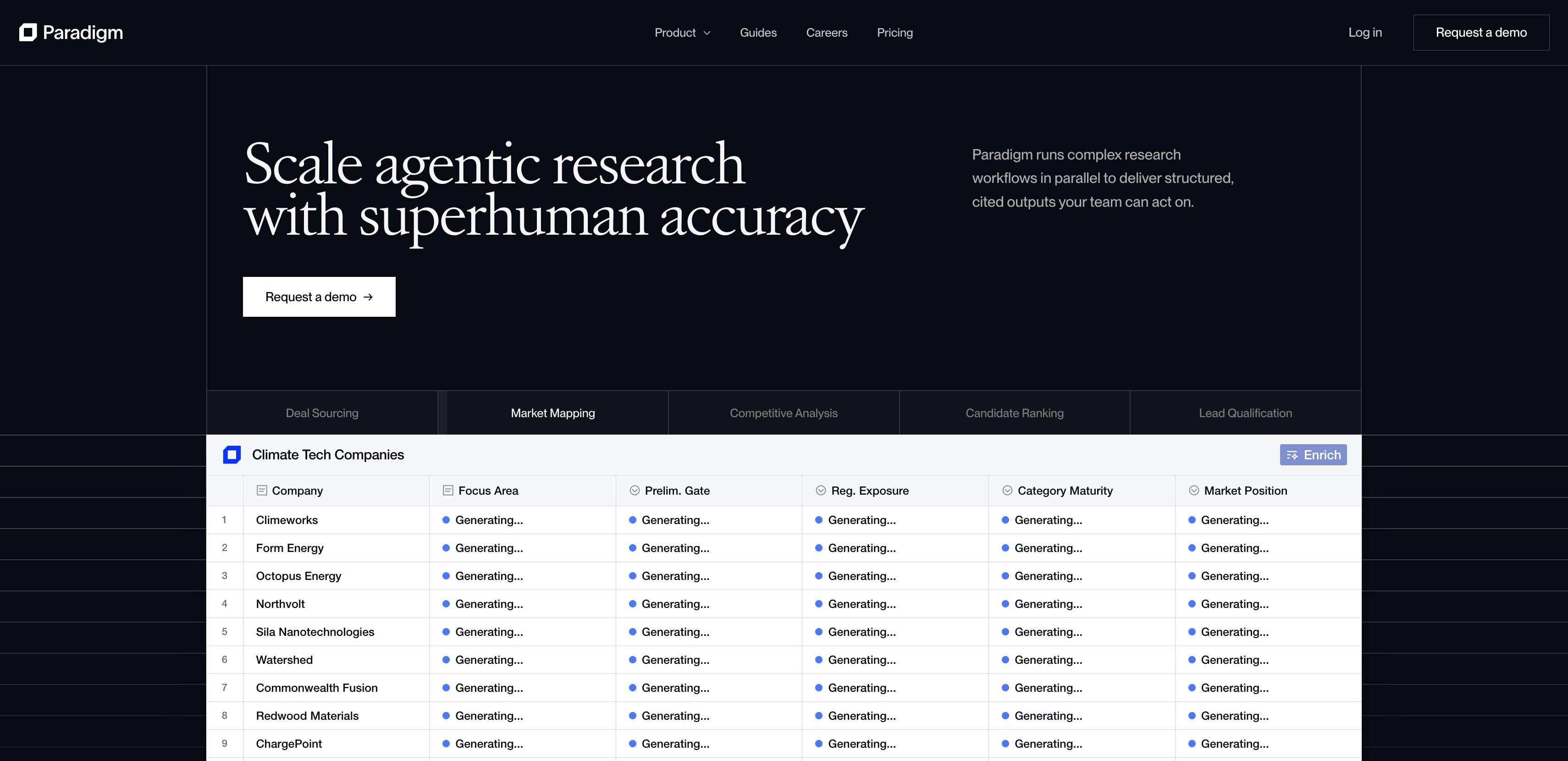Open the Guides page from the navbar

point(758,33)
